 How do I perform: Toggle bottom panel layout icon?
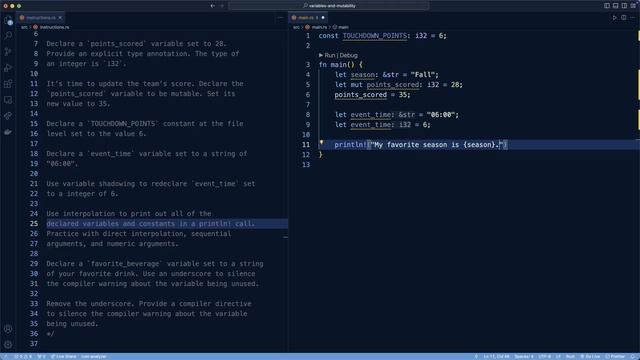pos(616,6)
